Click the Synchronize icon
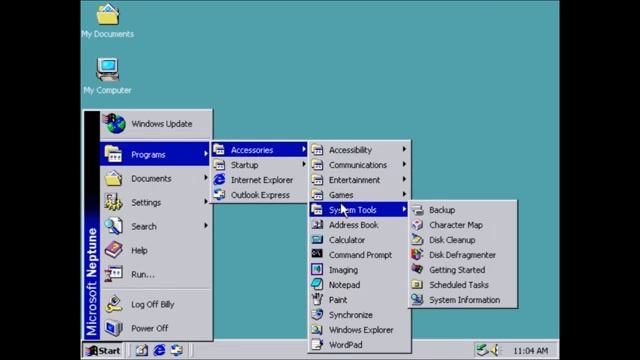This screenshot has height=360, width=640. (x=317, y=315)
